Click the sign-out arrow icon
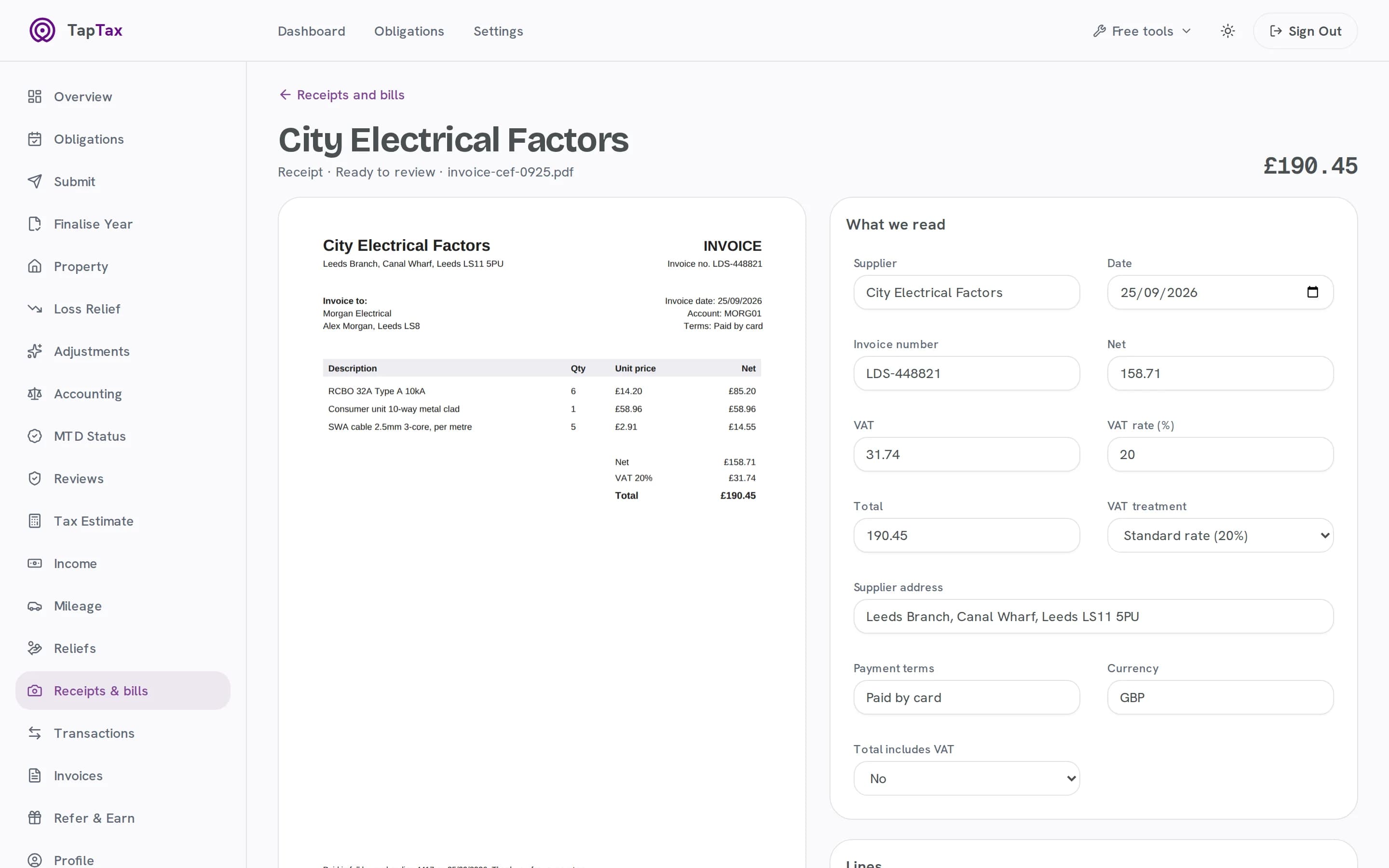Screen dimensions: 1389x868 [x=1275, y=31]
